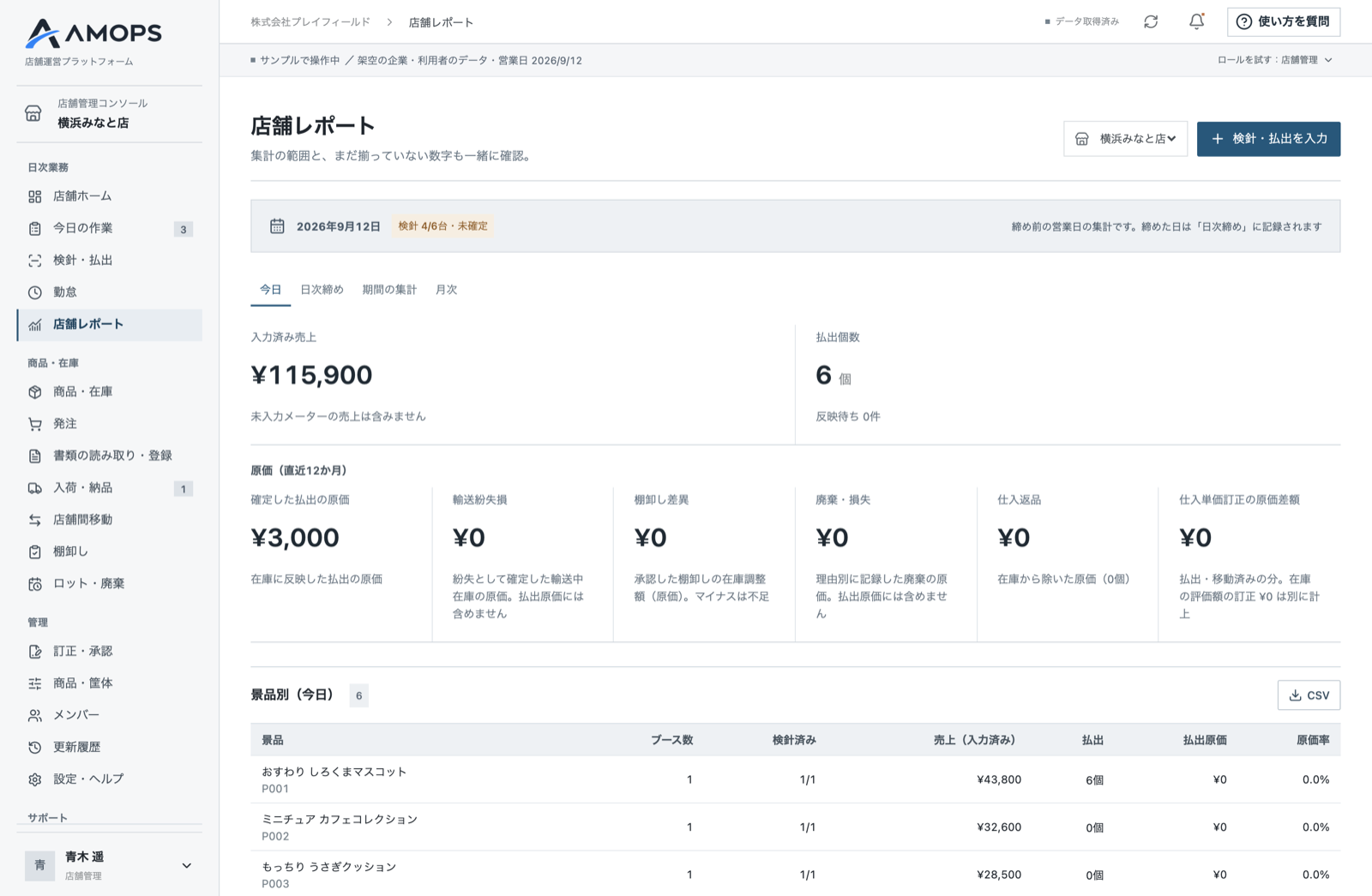The width and height of the screenshot is (1372, 896).
Task: Switch to the 期間の集計 tab
Action: pyautogui.click(x=389, y=290)
